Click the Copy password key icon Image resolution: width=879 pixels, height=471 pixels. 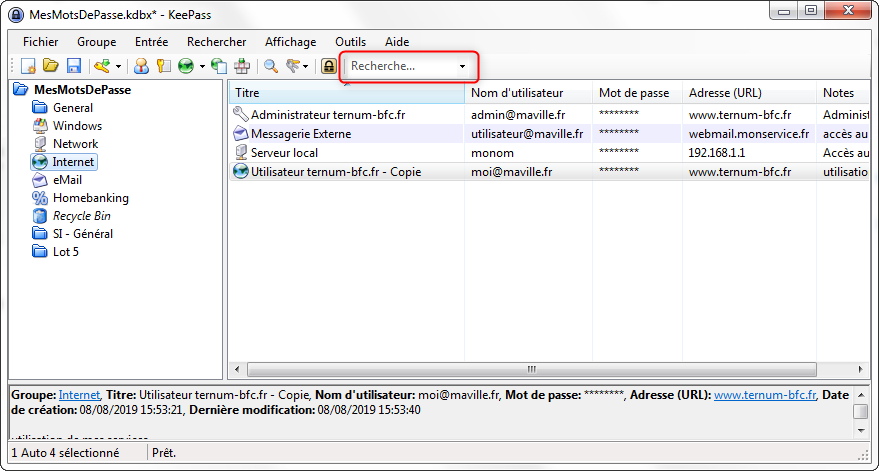pyautogui.click(x=162, y=67)
